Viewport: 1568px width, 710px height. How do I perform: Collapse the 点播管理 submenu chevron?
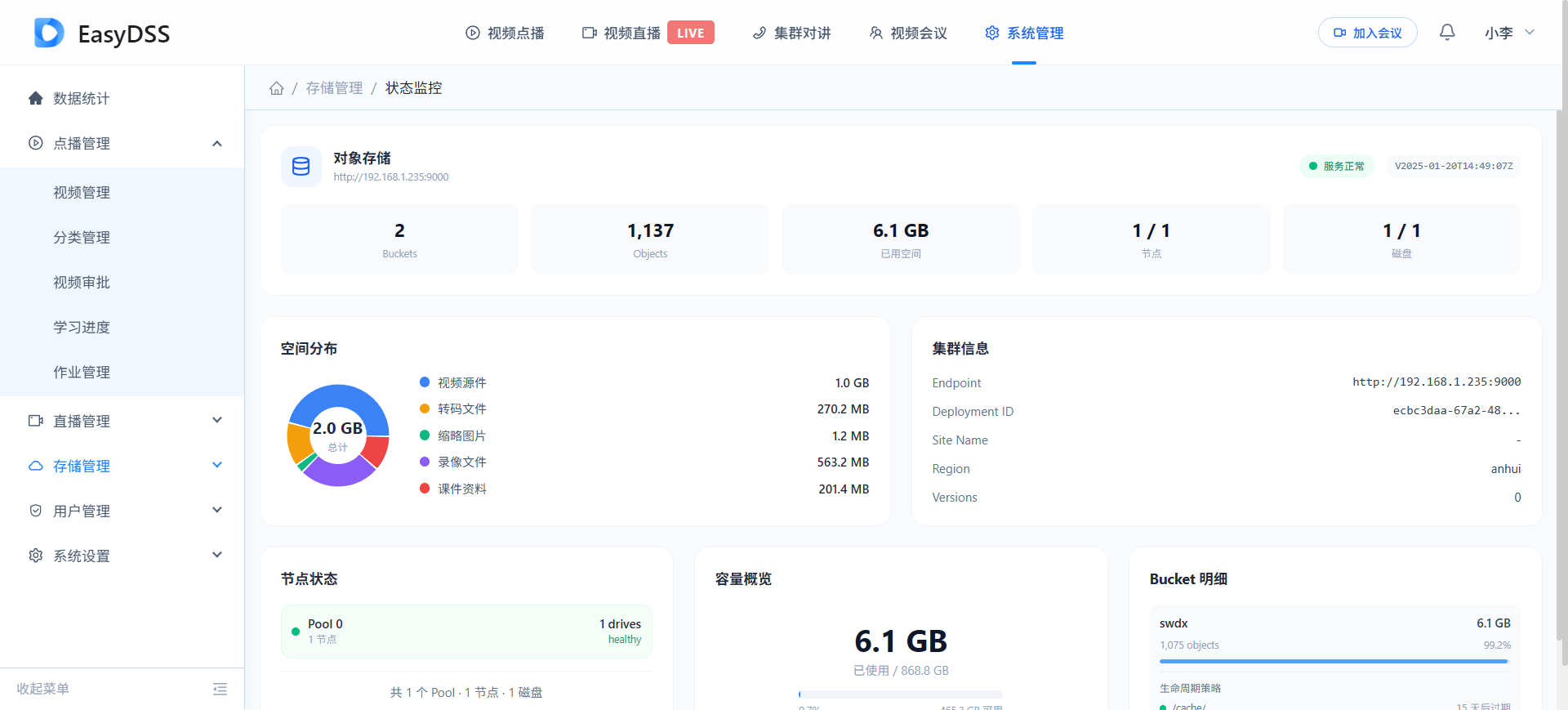pyautogui.click(x=217, y=143)
